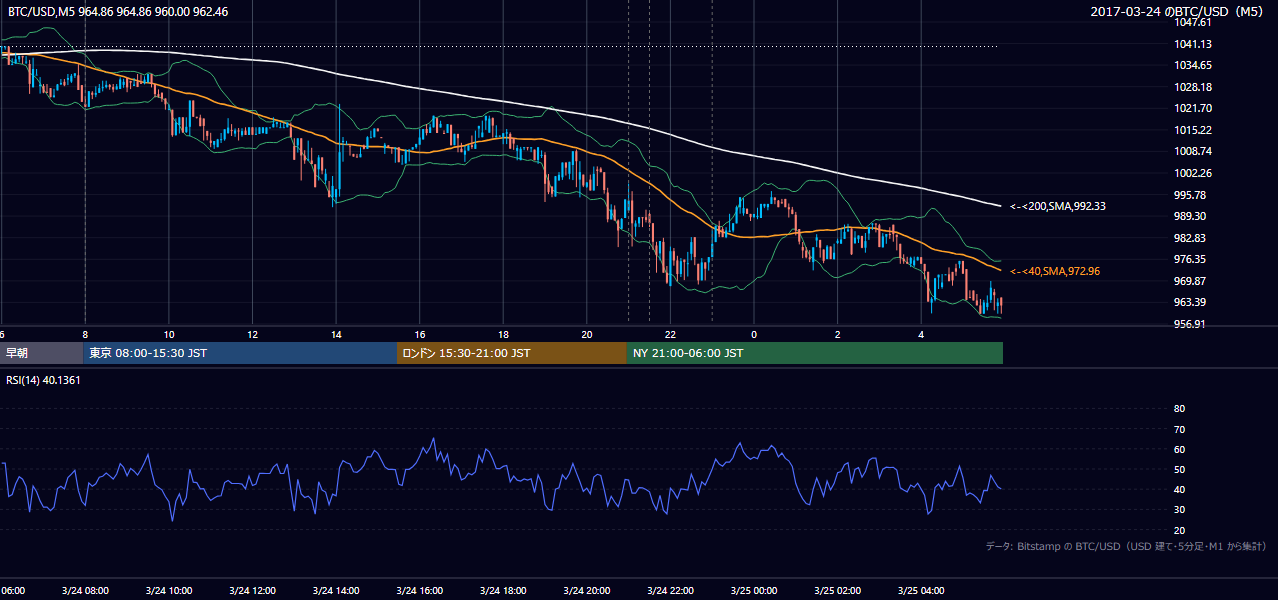
Task: Click the 3/24 16:00 timeline label
Action: 418,590
